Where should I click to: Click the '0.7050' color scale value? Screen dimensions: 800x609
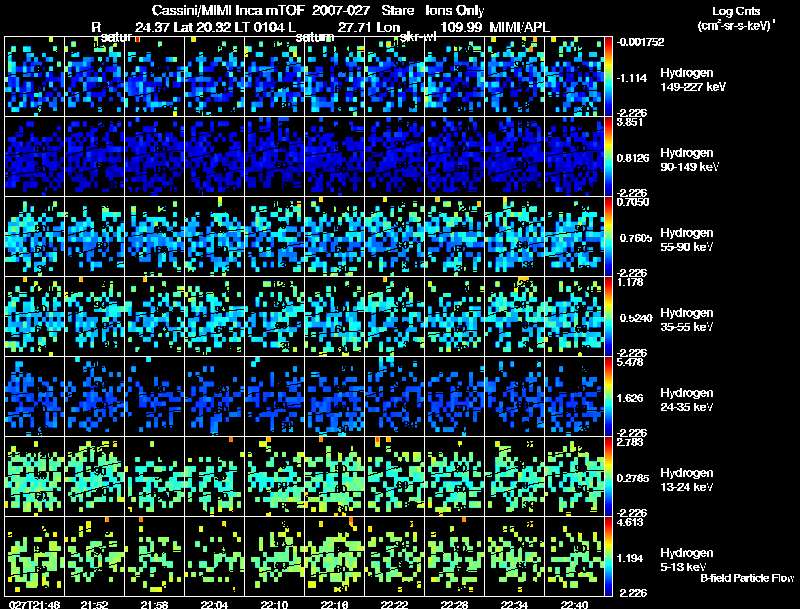tap(633, 202)
